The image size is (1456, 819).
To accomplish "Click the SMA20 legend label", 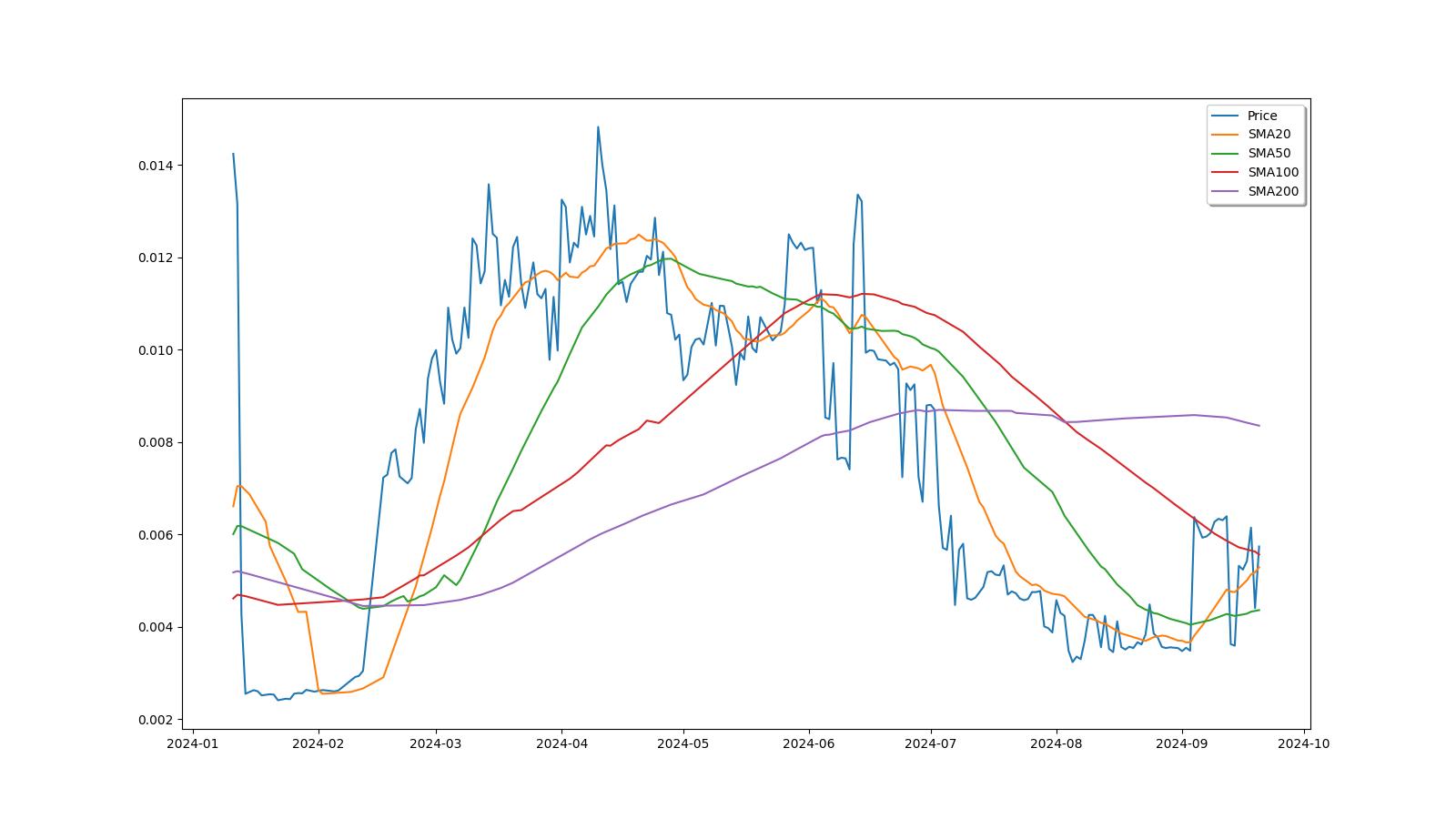I will 1269,135.
